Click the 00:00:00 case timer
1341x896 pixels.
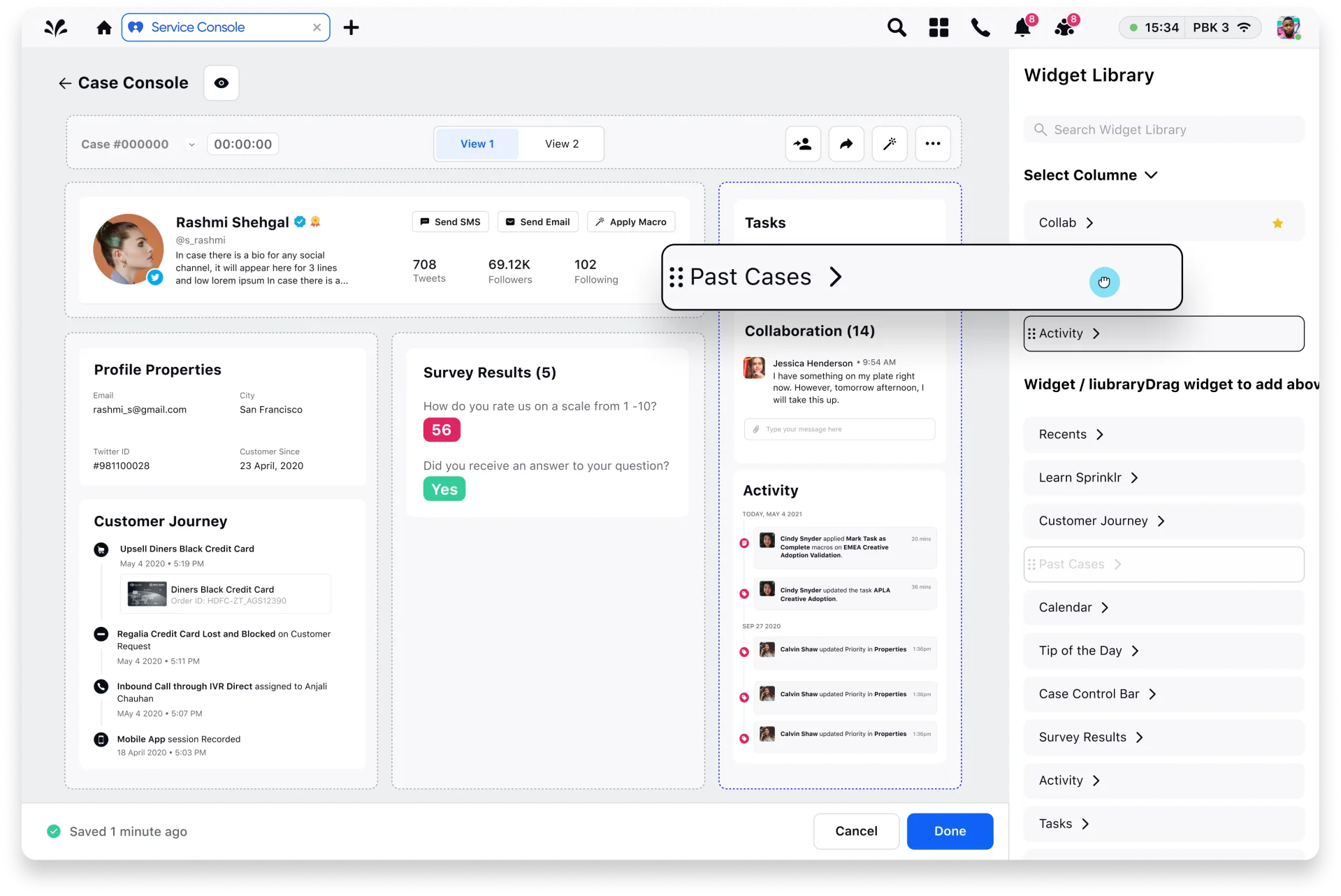coord(243,145)
